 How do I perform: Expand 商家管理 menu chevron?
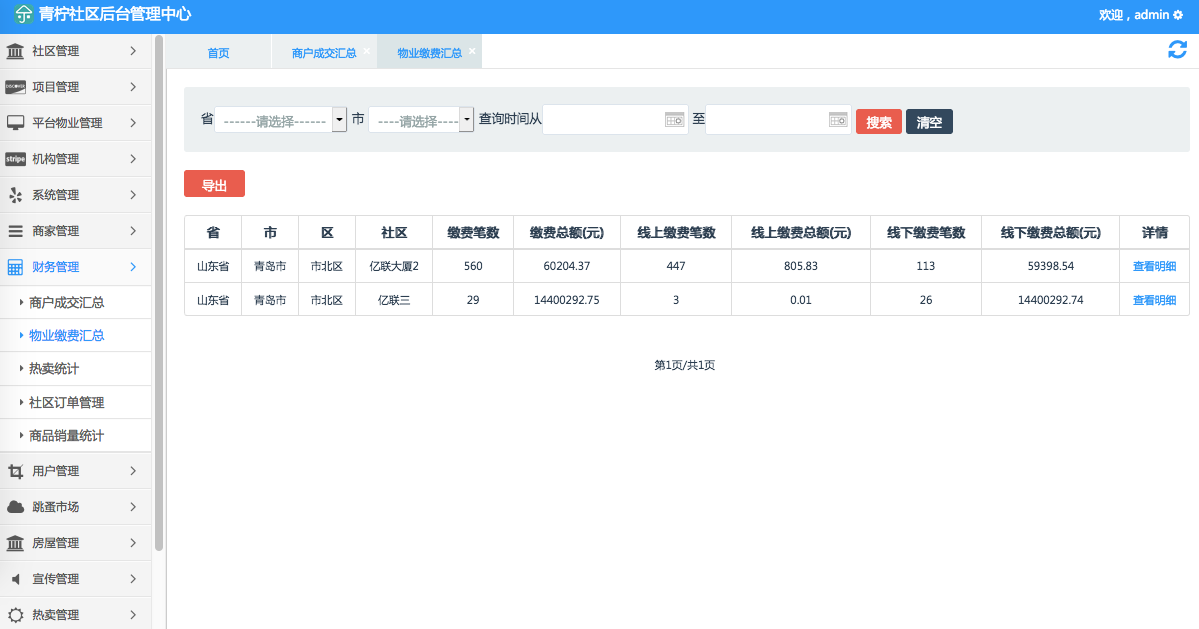point(133,231)
